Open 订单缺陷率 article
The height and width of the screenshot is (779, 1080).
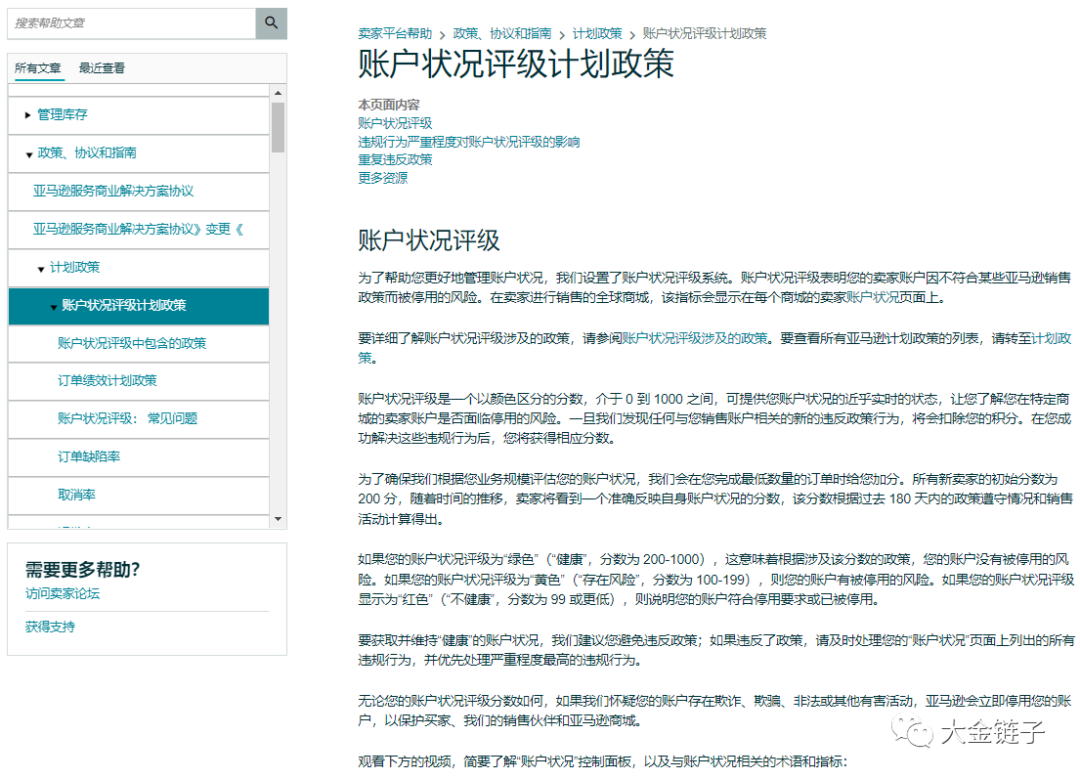[x=89, y=457]
